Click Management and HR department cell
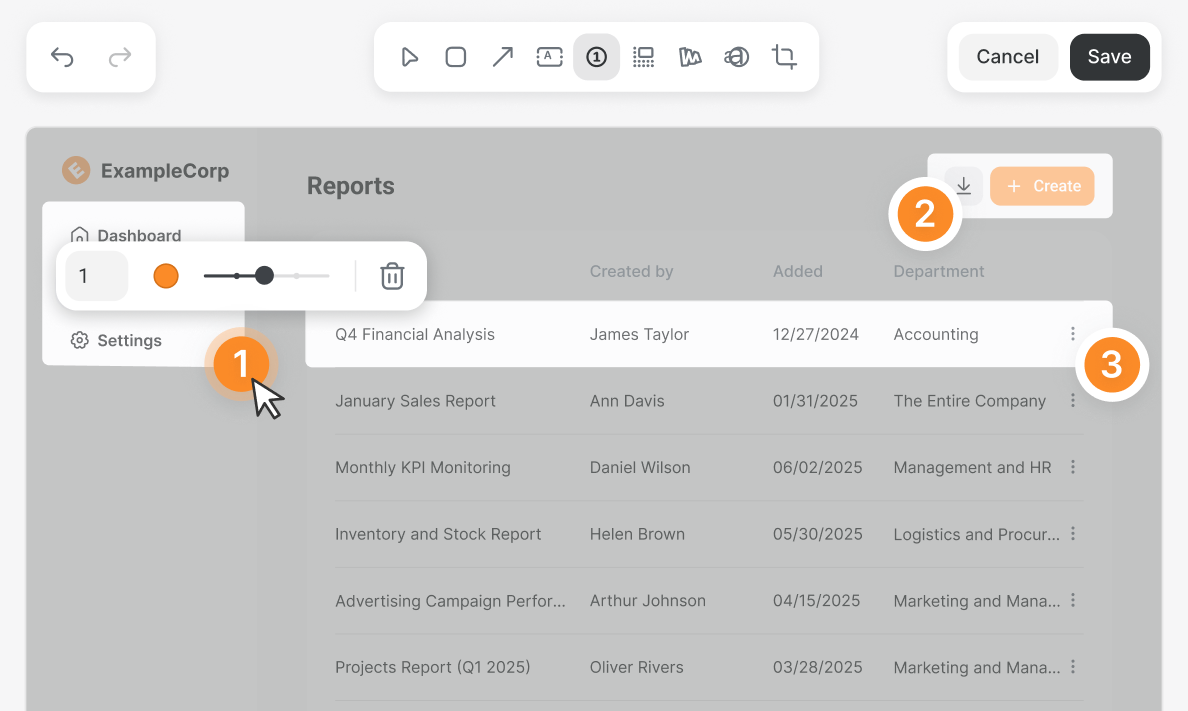 coord(972,468)
